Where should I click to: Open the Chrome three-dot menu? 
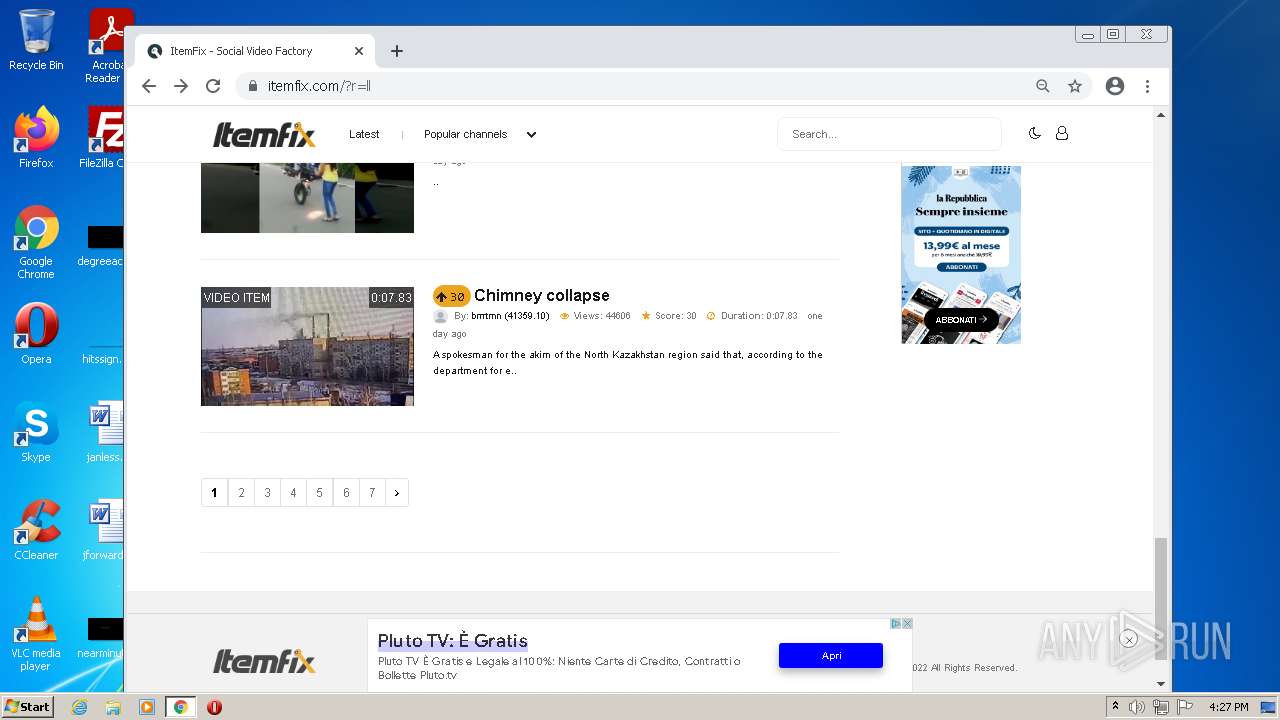tap(1148, 86)
